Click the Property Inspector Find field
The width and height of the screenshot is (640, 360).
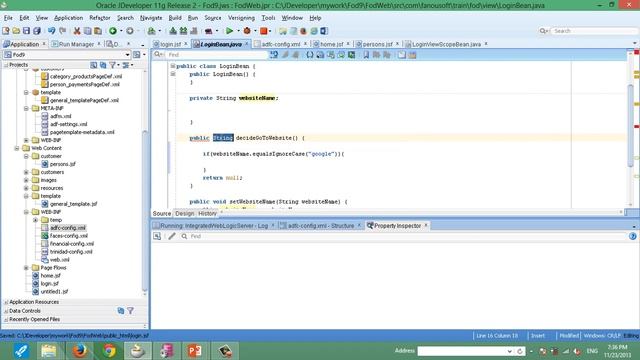(408, 236)
